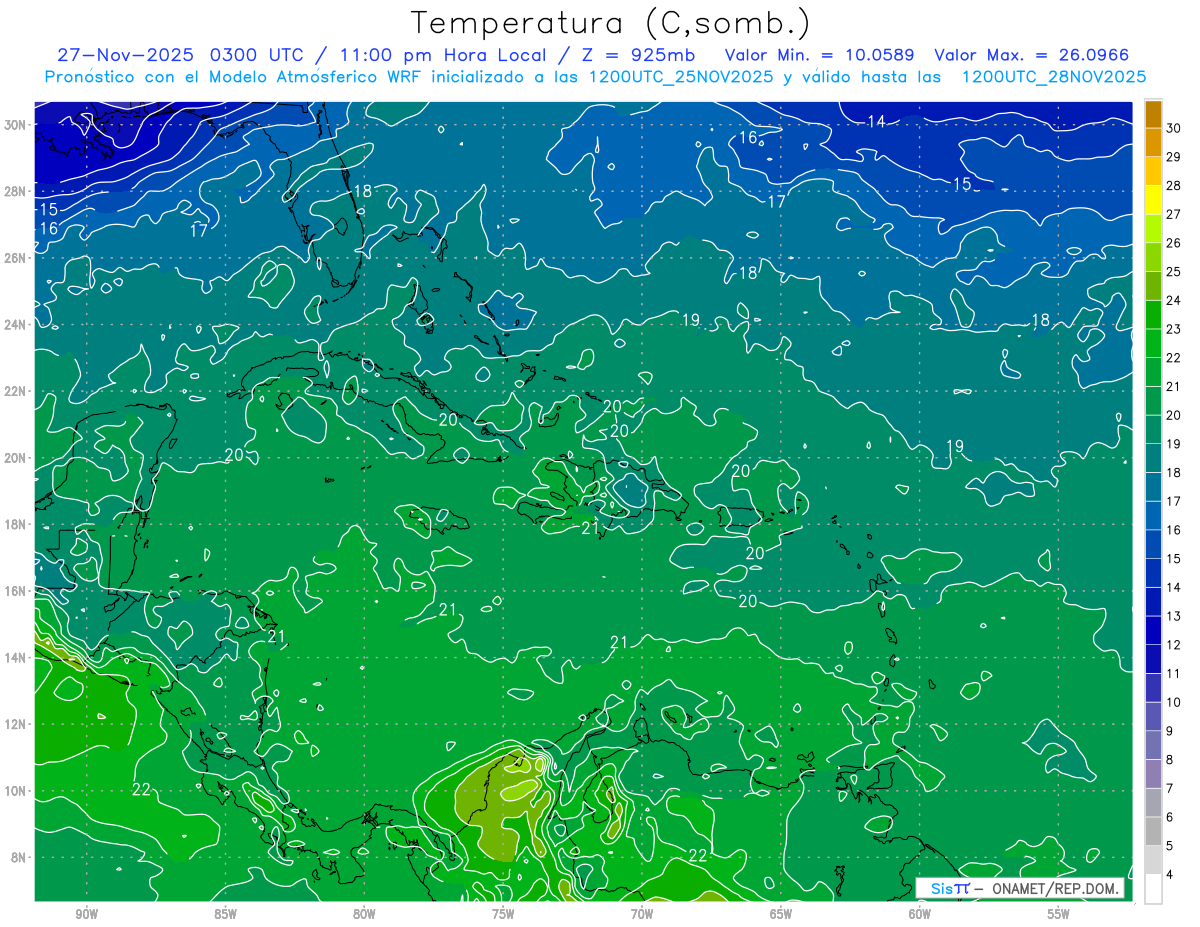Viewport: 1200px width, 927px height.
Task: Click the colorbar tick label "13"
Action: 1174,616
